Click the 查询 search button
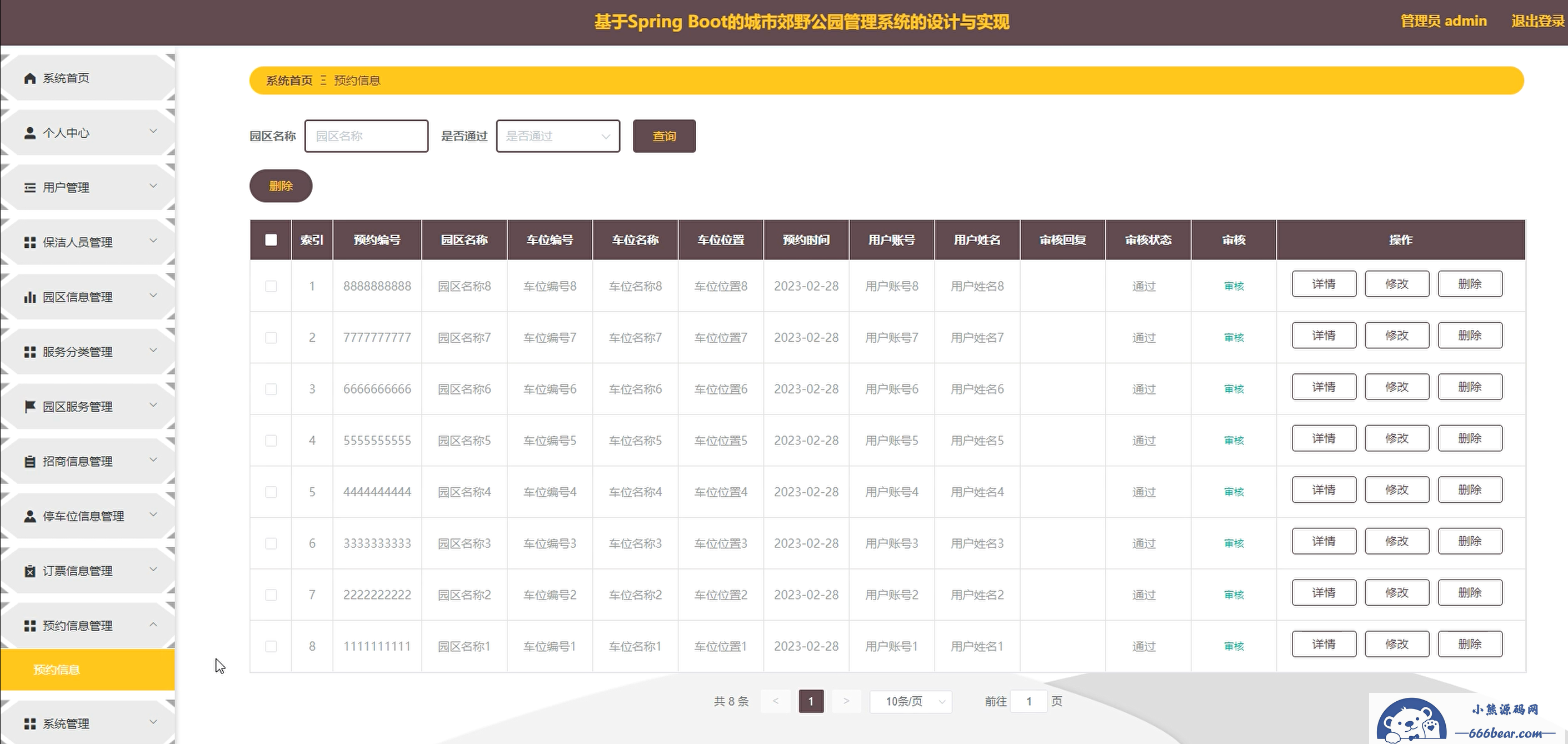Image resolution: width=1568 pixels, height=744 pixels. point(664,136)
